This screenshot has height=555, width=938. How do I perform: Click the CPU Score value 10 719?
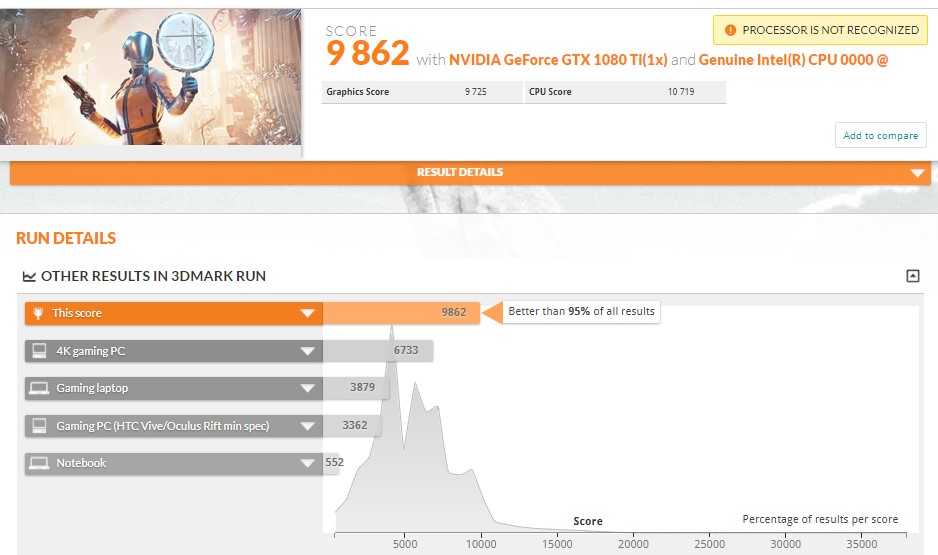[681, 92]
